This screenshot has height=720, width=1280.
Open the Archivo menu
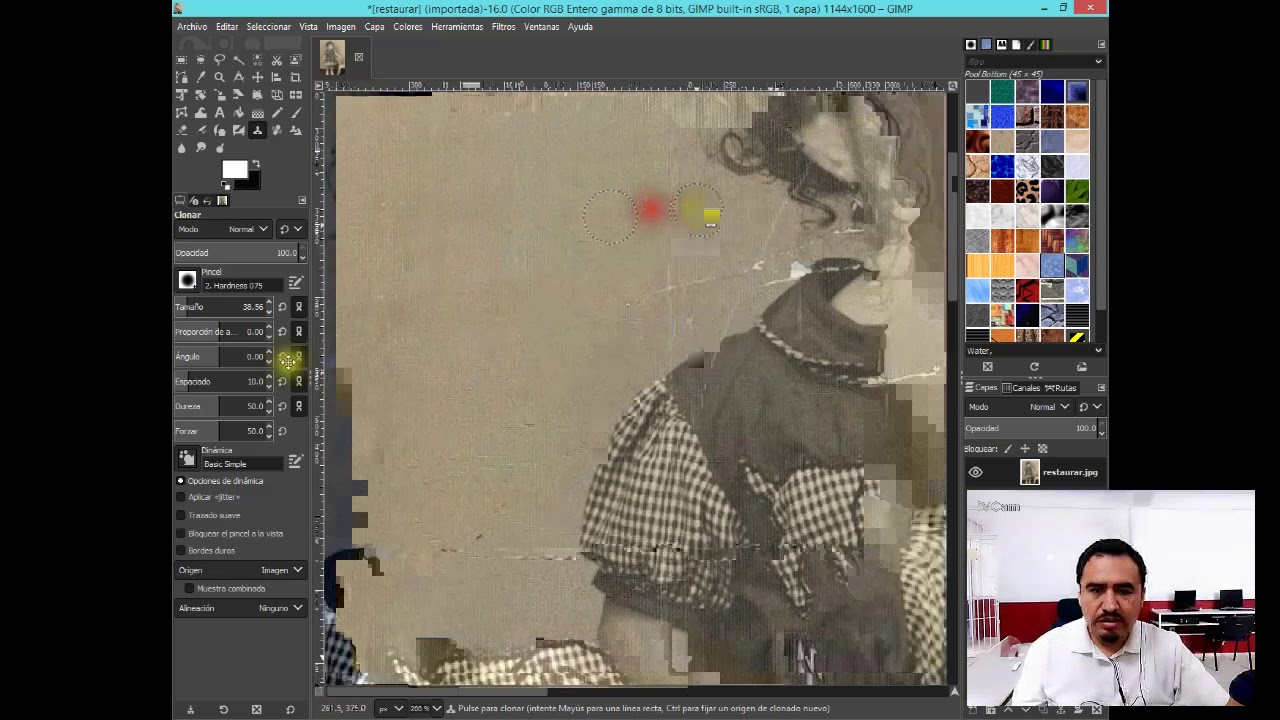(x=192, y=27)
